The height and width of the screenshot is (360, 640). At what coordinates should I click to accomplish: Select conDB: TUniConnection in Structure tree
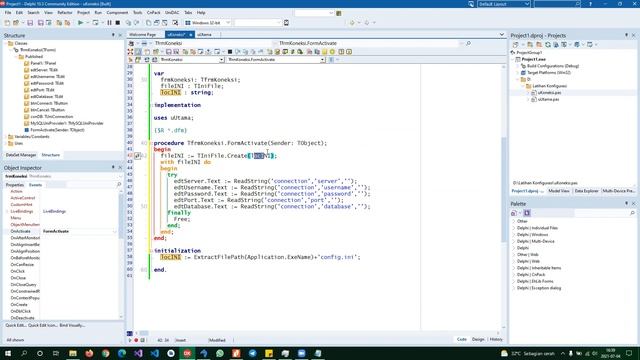(51, 117)
